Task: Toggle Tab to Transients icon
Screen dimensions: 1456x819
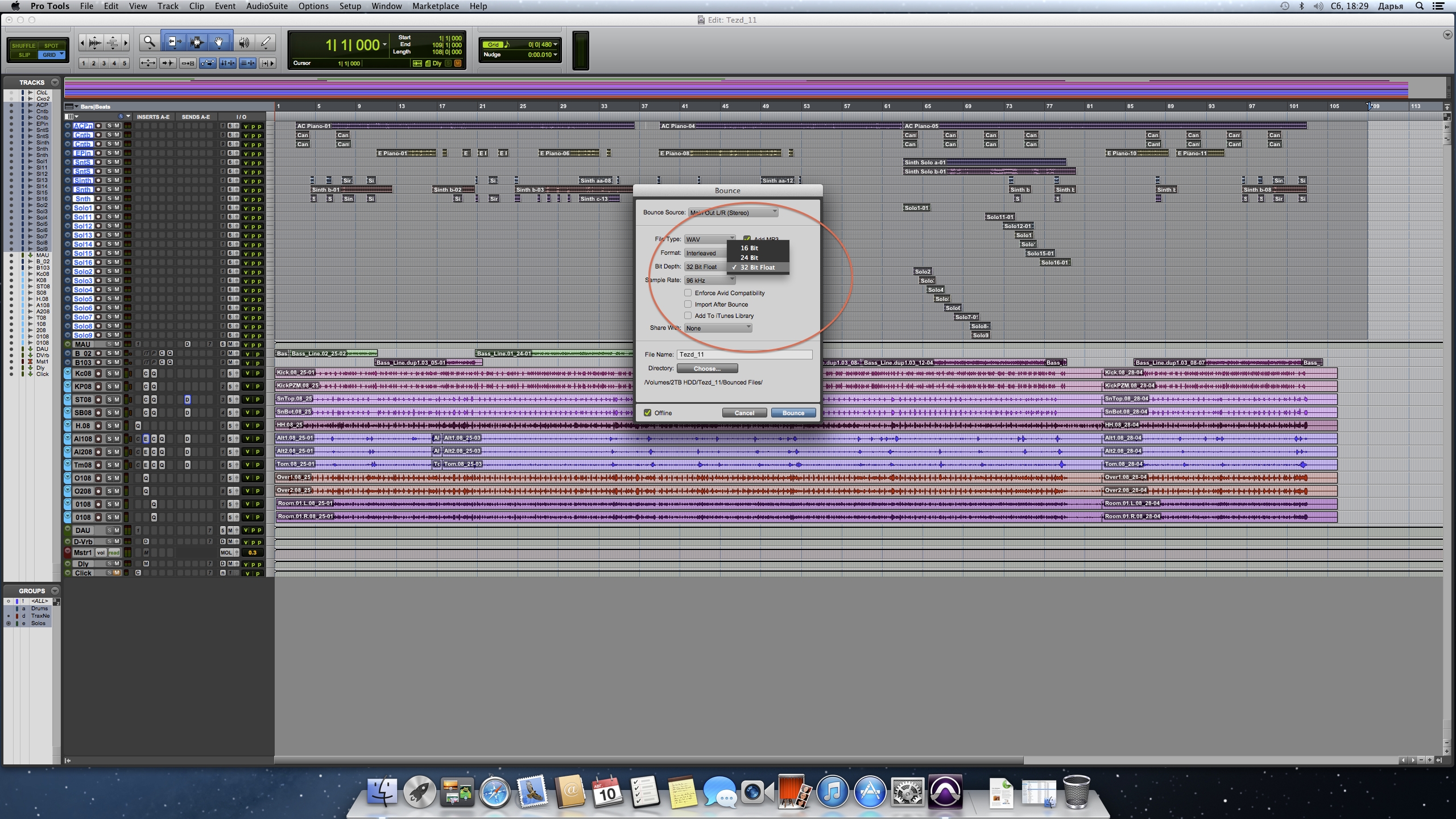Action: coord(168,63)
